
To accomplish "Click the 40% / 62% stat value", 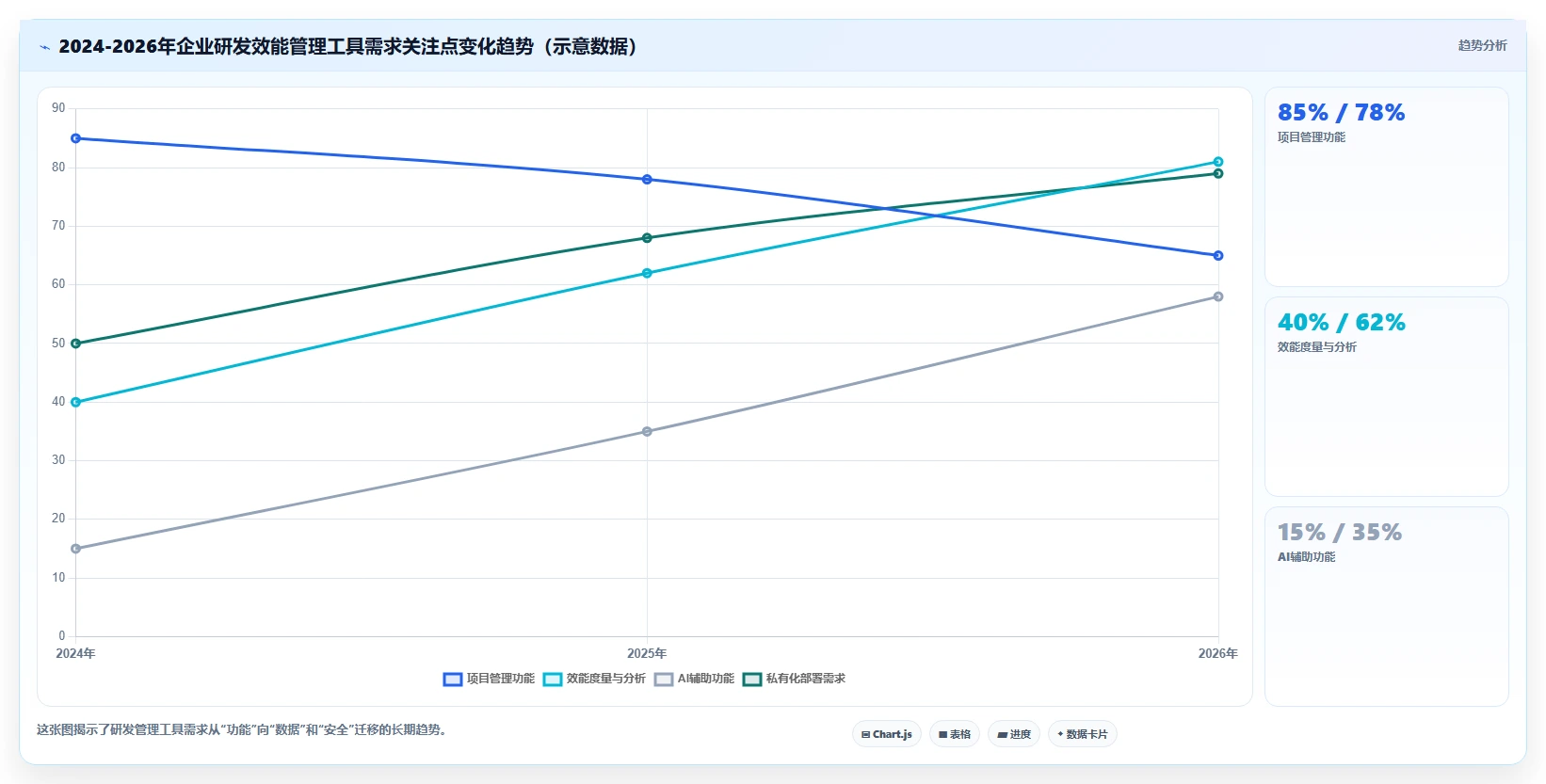I will pos(1341,323).
